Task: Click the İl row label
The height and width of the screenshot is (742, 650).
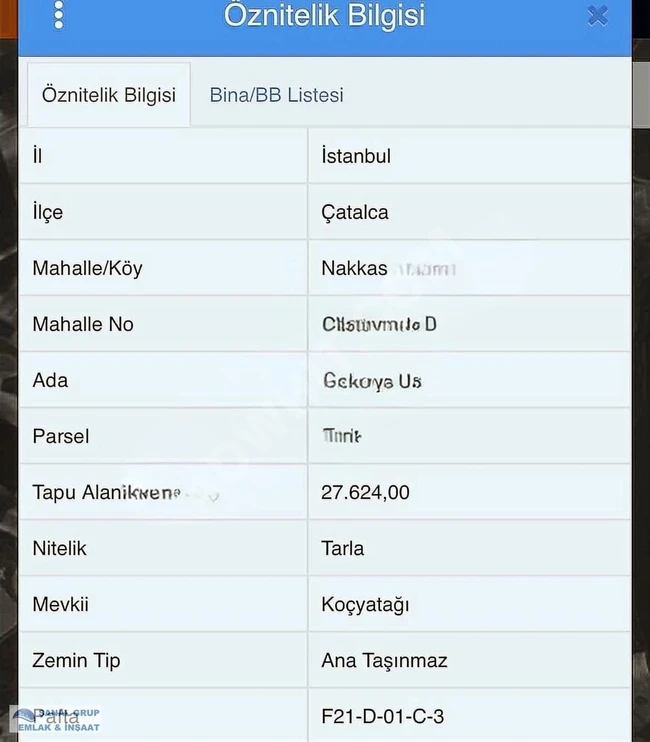Action: [38, 156]
